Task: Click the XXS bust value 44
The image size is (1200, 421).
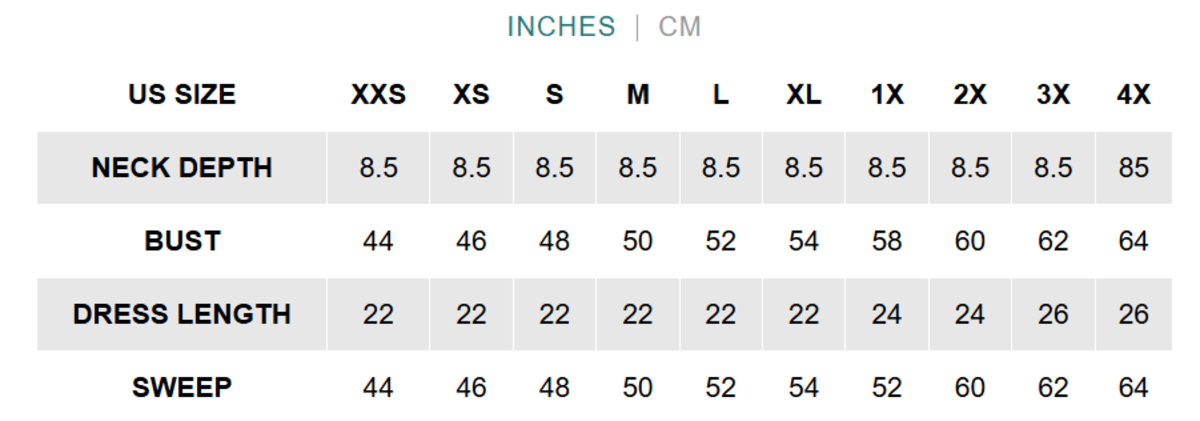Action: pos(378,241)
